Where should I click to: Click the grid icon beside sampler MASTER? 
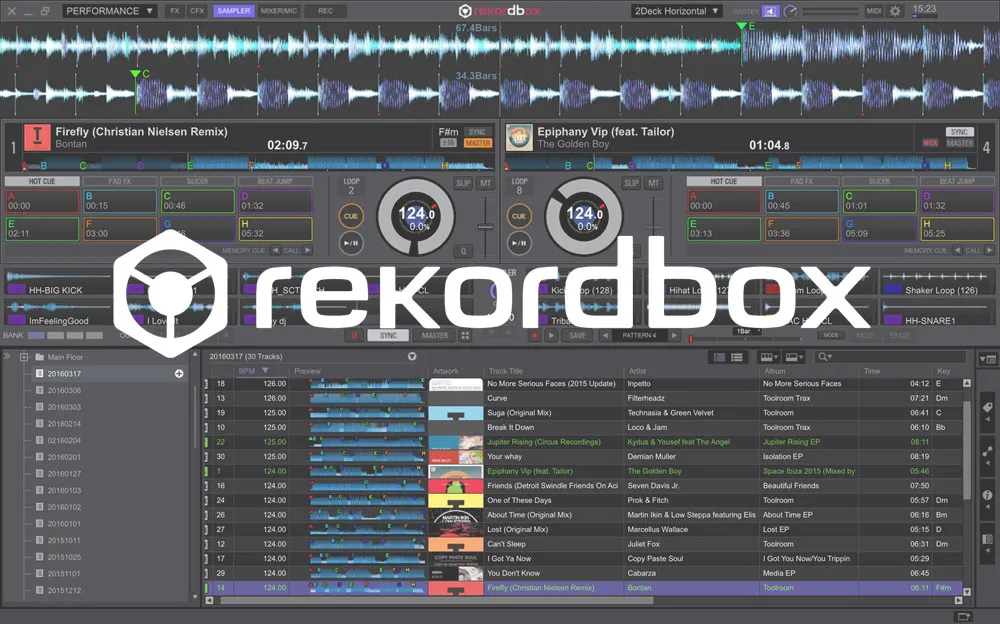pyautogui.click(x=466, y=336)
